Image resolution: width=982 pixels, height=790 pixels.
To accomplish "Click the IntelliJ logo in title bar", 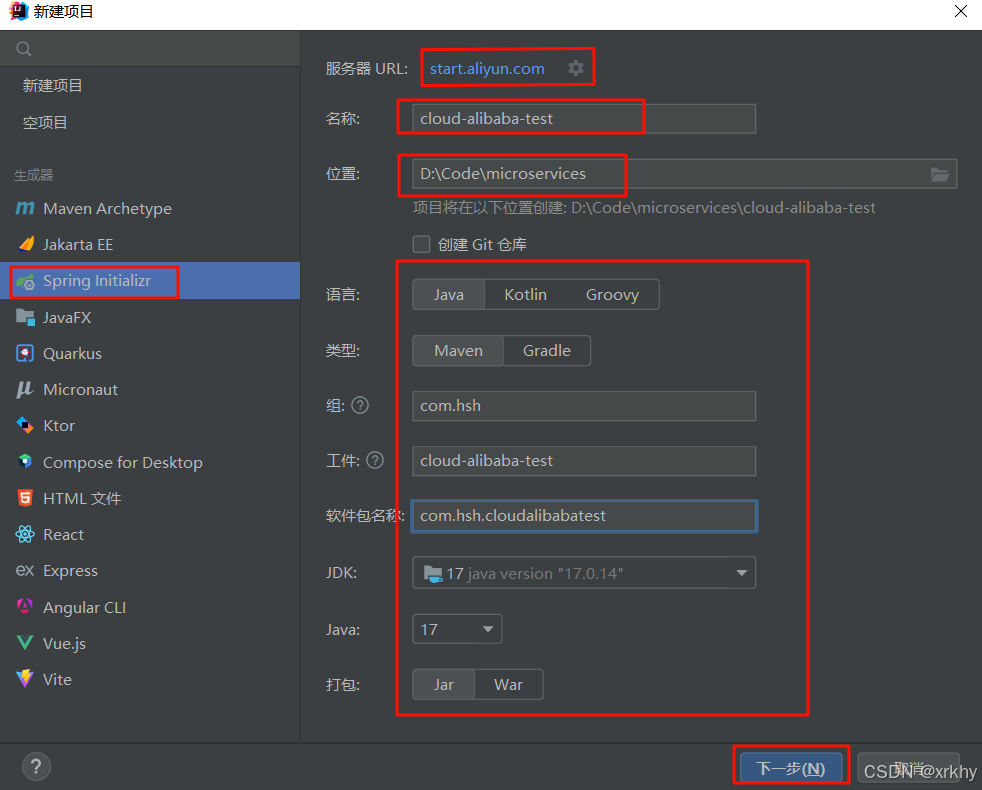I will 19,11.
